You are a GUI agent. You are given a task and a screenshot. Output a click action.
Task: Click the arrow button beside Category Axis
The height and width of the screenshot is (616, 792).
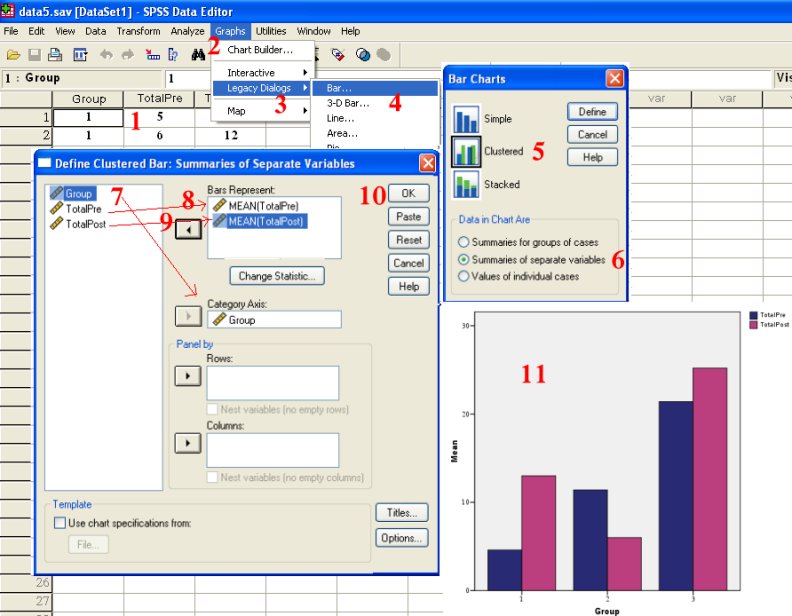(188, 316)
